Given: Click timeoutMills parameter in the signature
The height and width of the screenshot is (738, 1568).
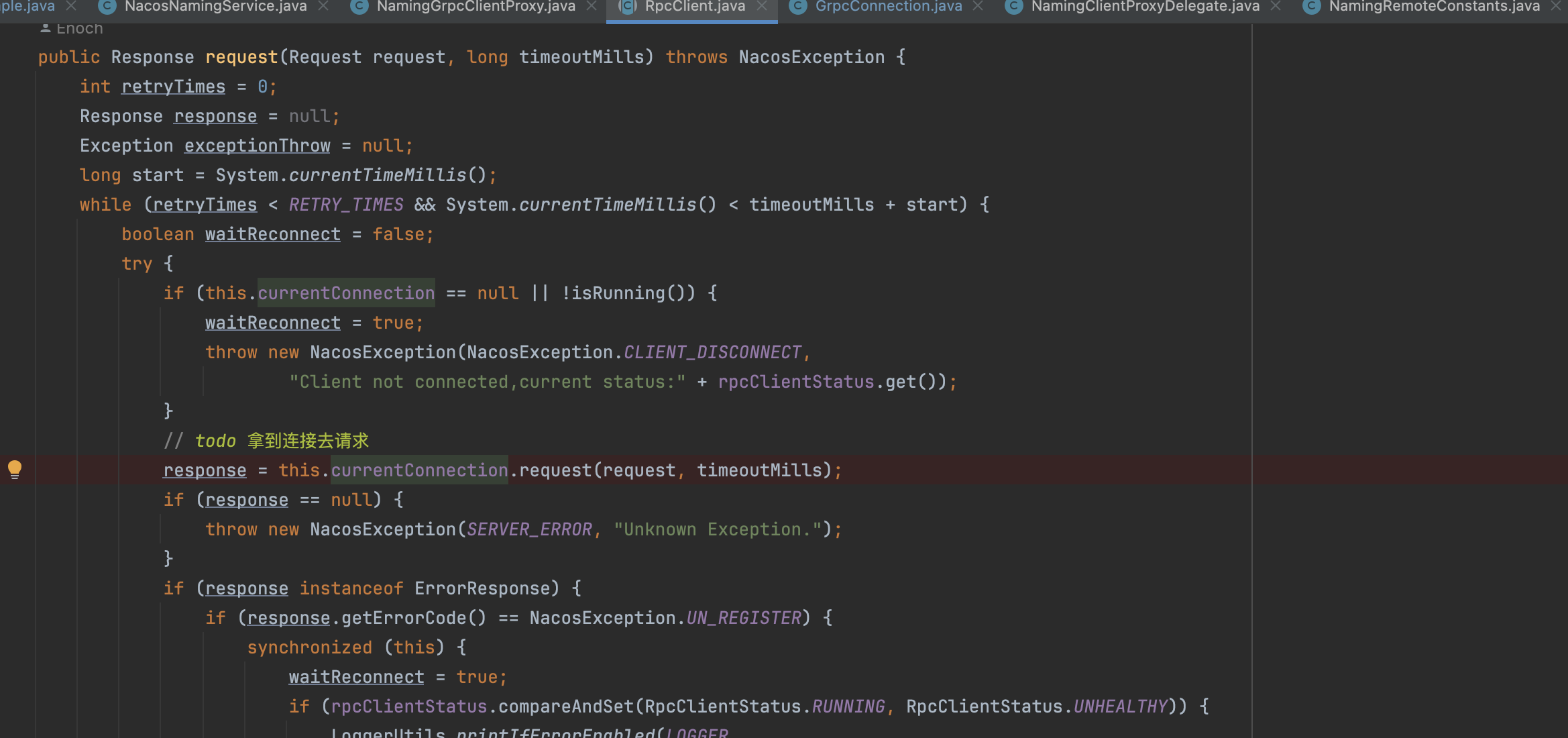Looking at the screenshot, I should (x=581, y=57).
